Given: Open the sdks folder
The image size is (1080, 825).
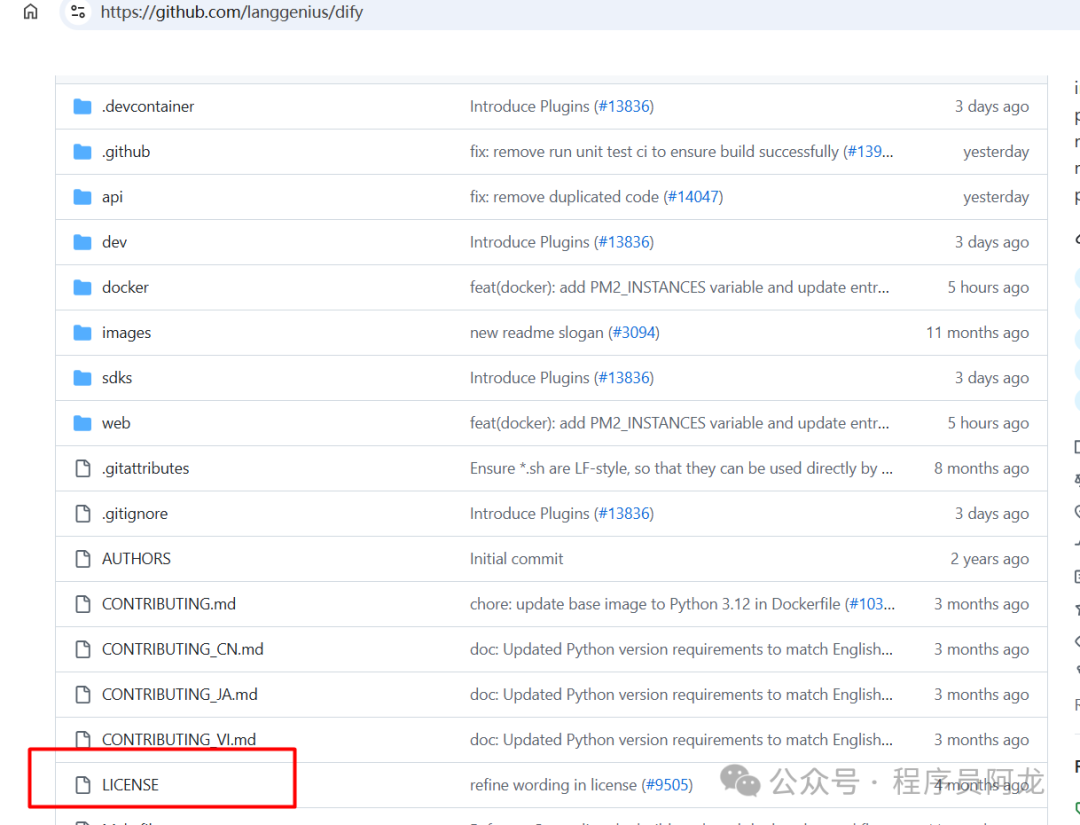Looking at the screenshot, I should point(117,378).
